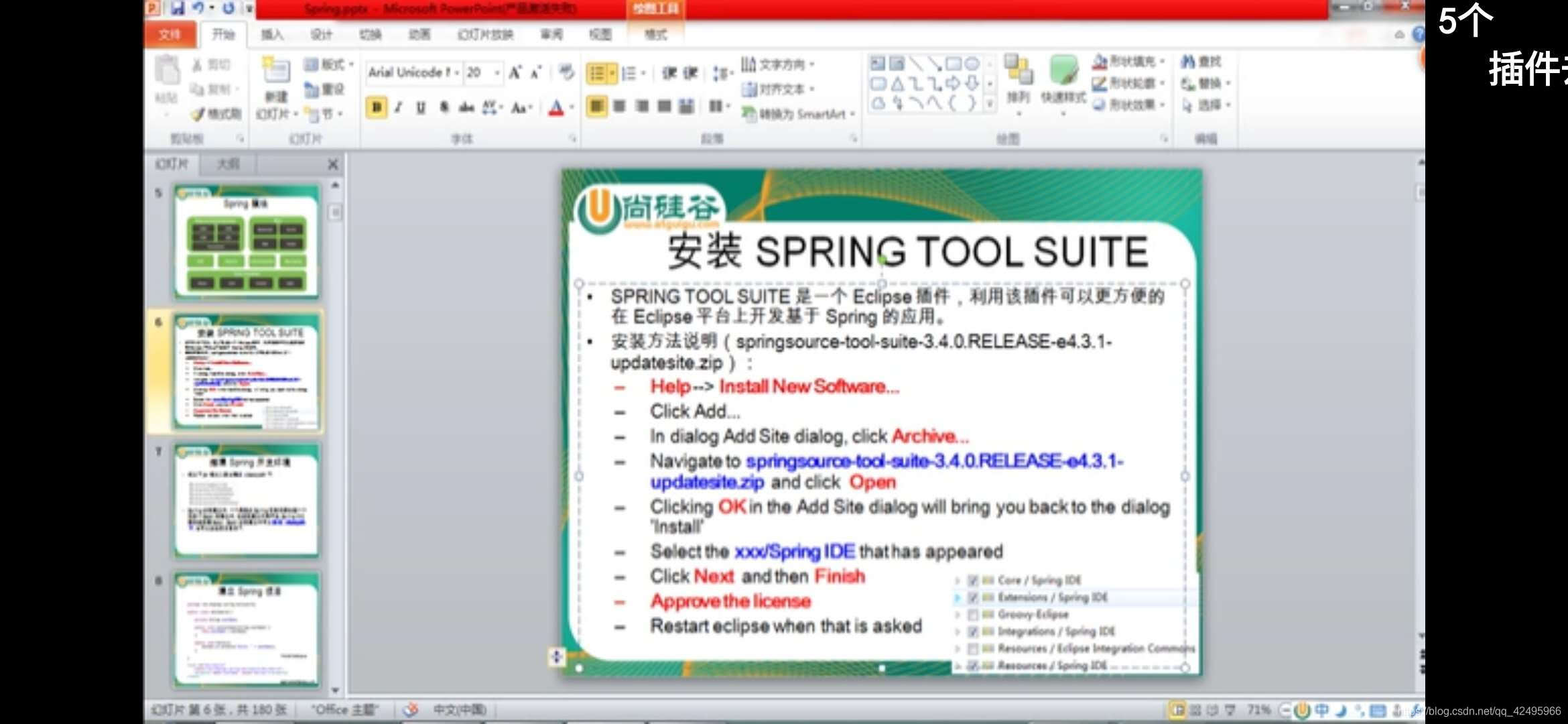
Task: Select slide 7 thumbnail in the panel
Action: [247, 500]
